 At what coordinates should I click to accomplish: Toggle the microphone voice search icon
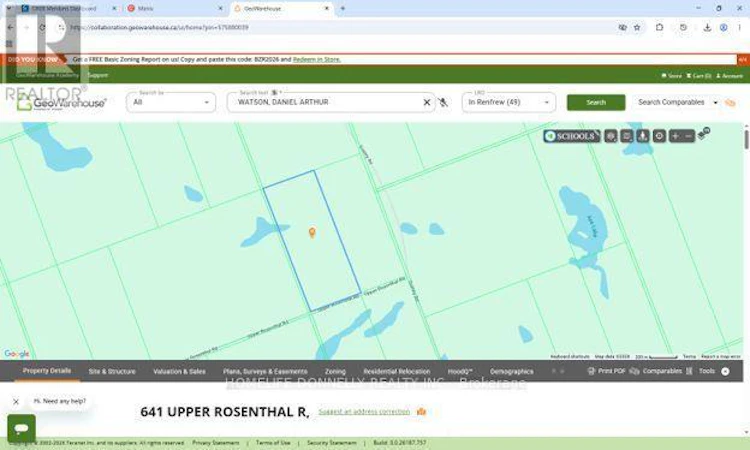(x=443, y=102)
